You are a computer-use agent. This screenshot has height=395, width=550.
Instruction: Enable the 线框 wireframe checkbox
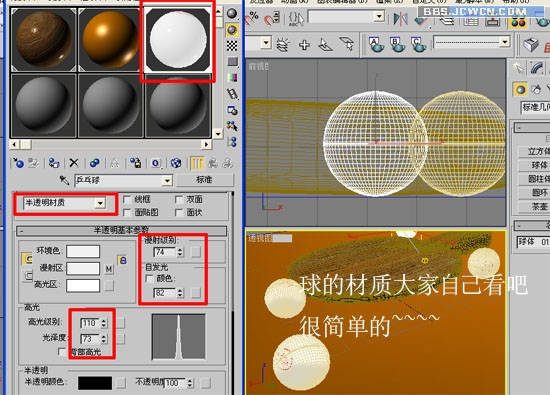click(127, 200)
